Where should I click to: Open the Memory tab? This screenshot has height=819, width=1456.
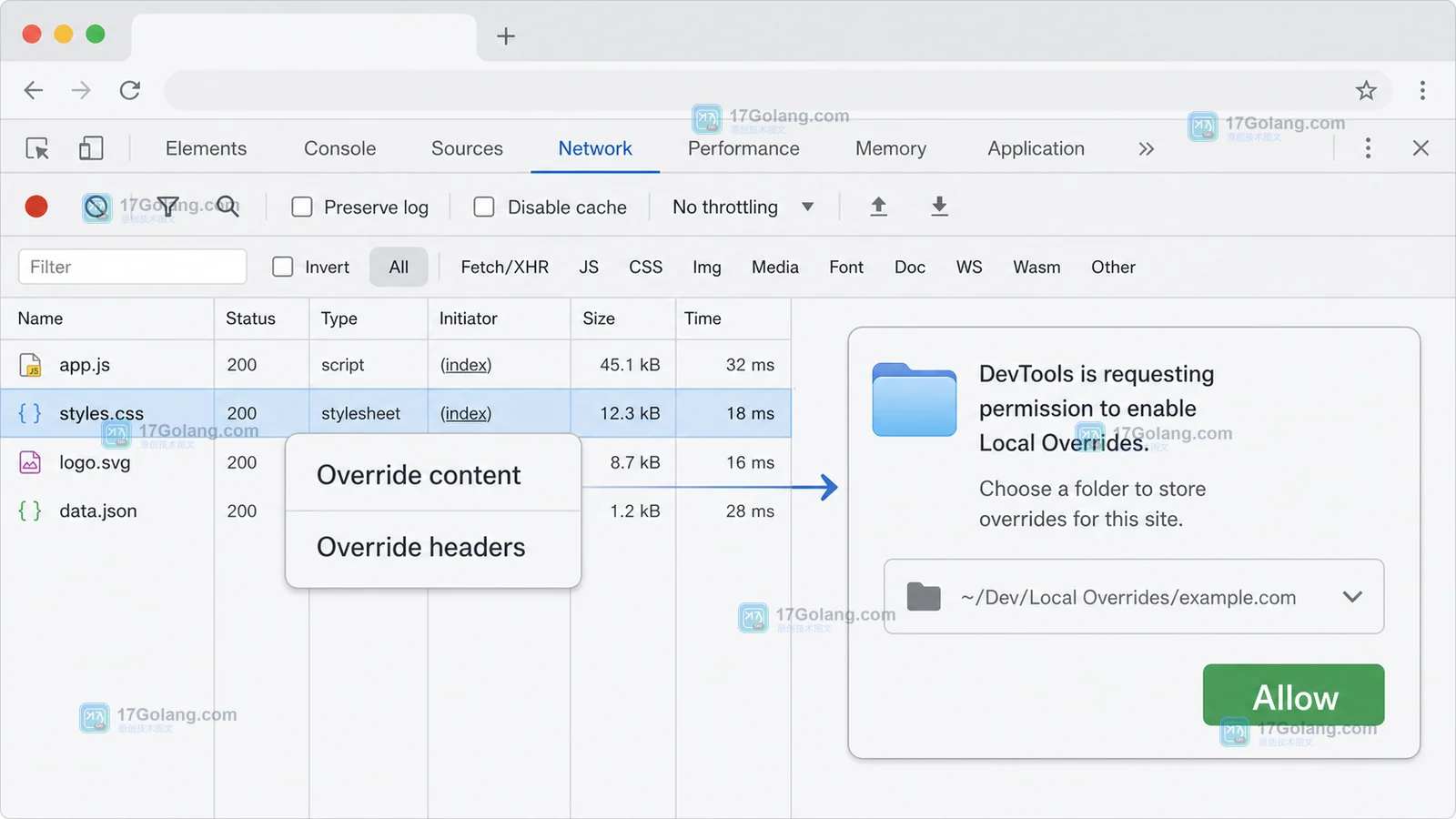pos(891,148)
